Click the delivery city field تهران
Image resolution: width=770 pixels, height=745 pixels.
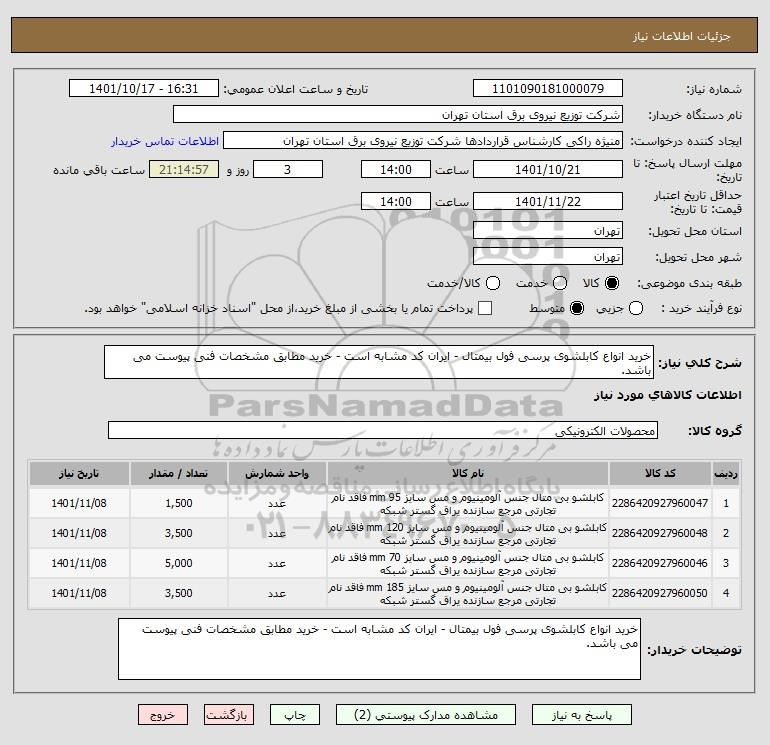pyautogui.click(x=548, y=256)
